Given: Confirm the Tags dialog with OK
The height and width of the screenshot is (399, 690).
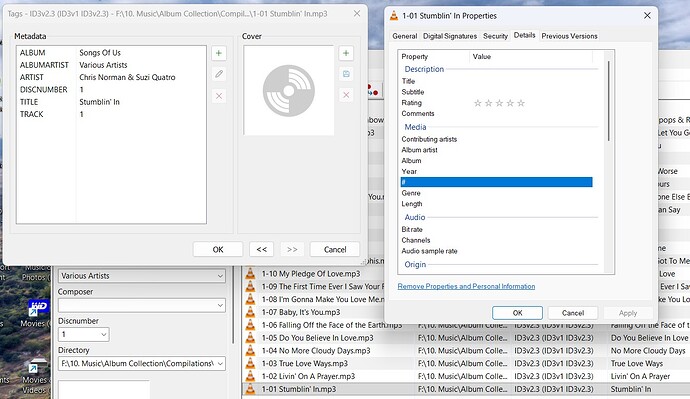Looking at the screenshot, I should 218,249.
